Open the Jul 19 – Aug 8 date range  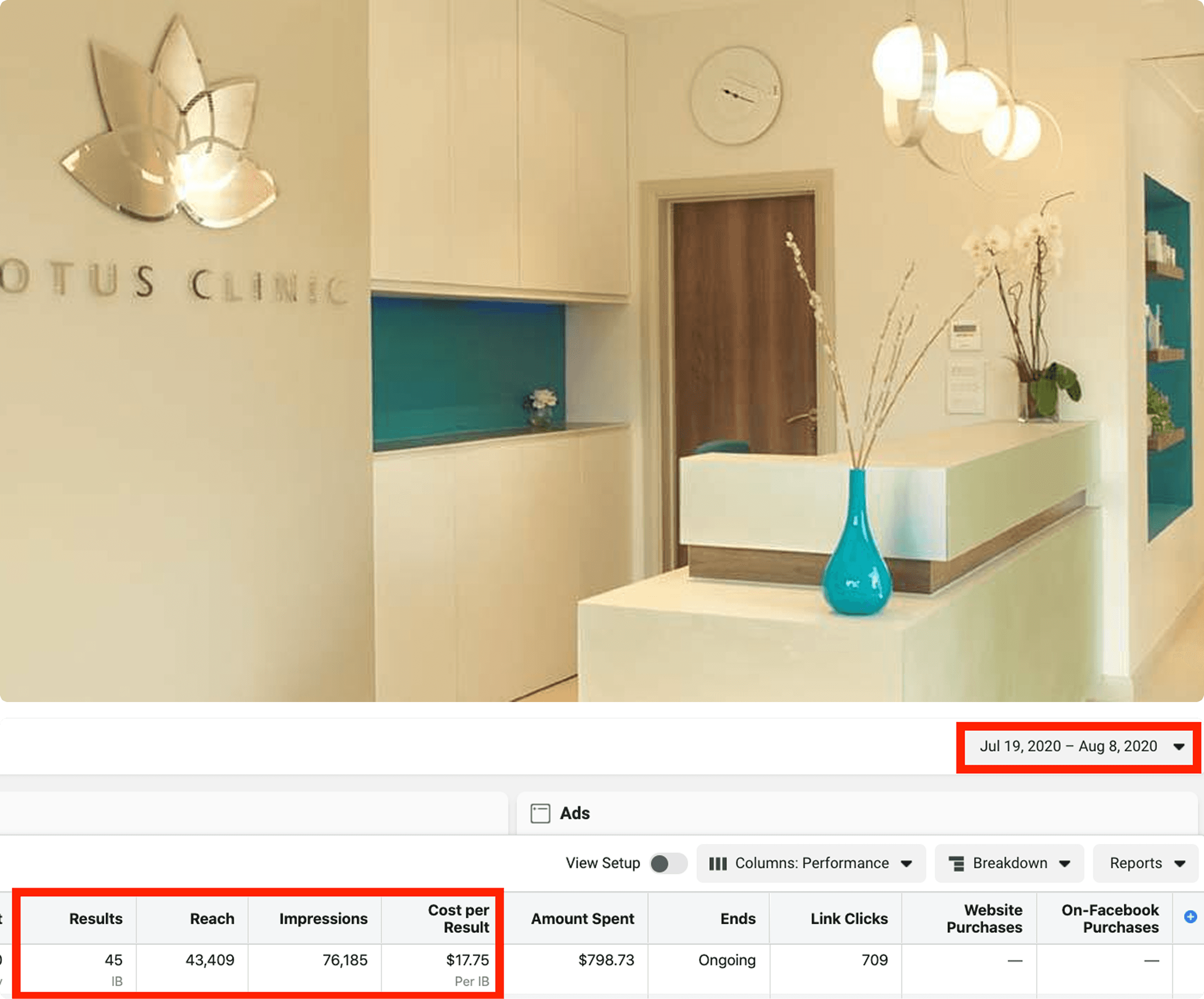tap(1079, 746)
